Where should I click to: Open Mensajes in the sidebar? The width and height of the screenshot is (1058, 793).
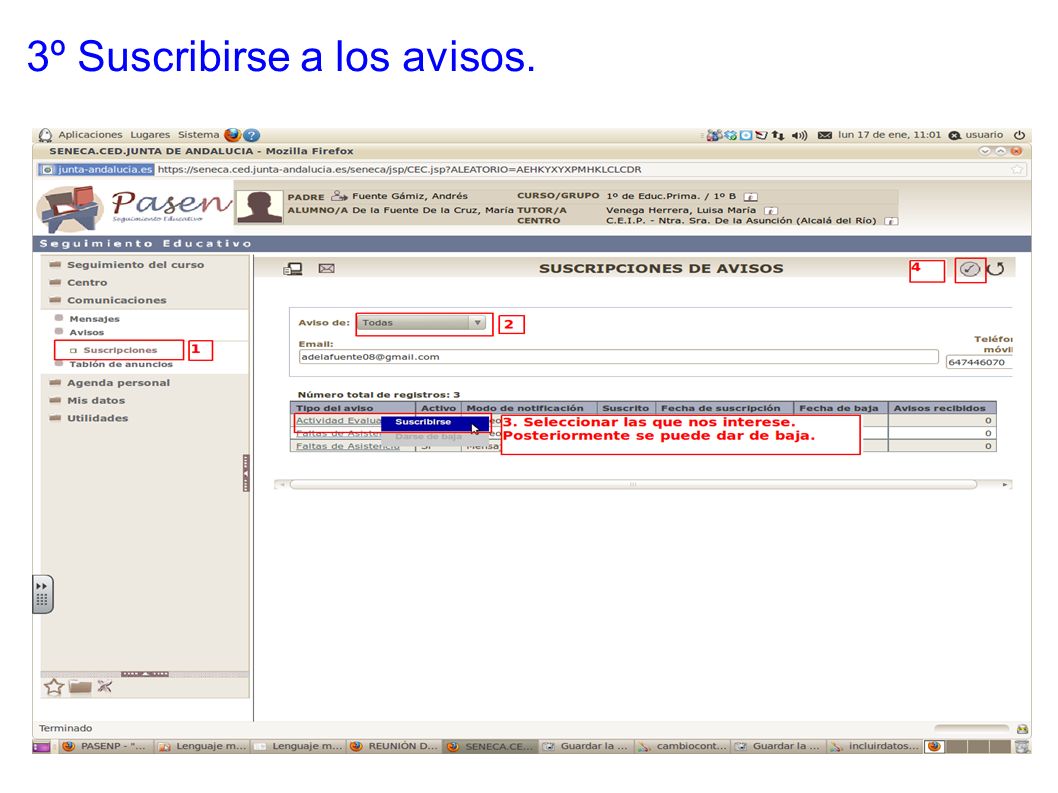tap(94, 319)
